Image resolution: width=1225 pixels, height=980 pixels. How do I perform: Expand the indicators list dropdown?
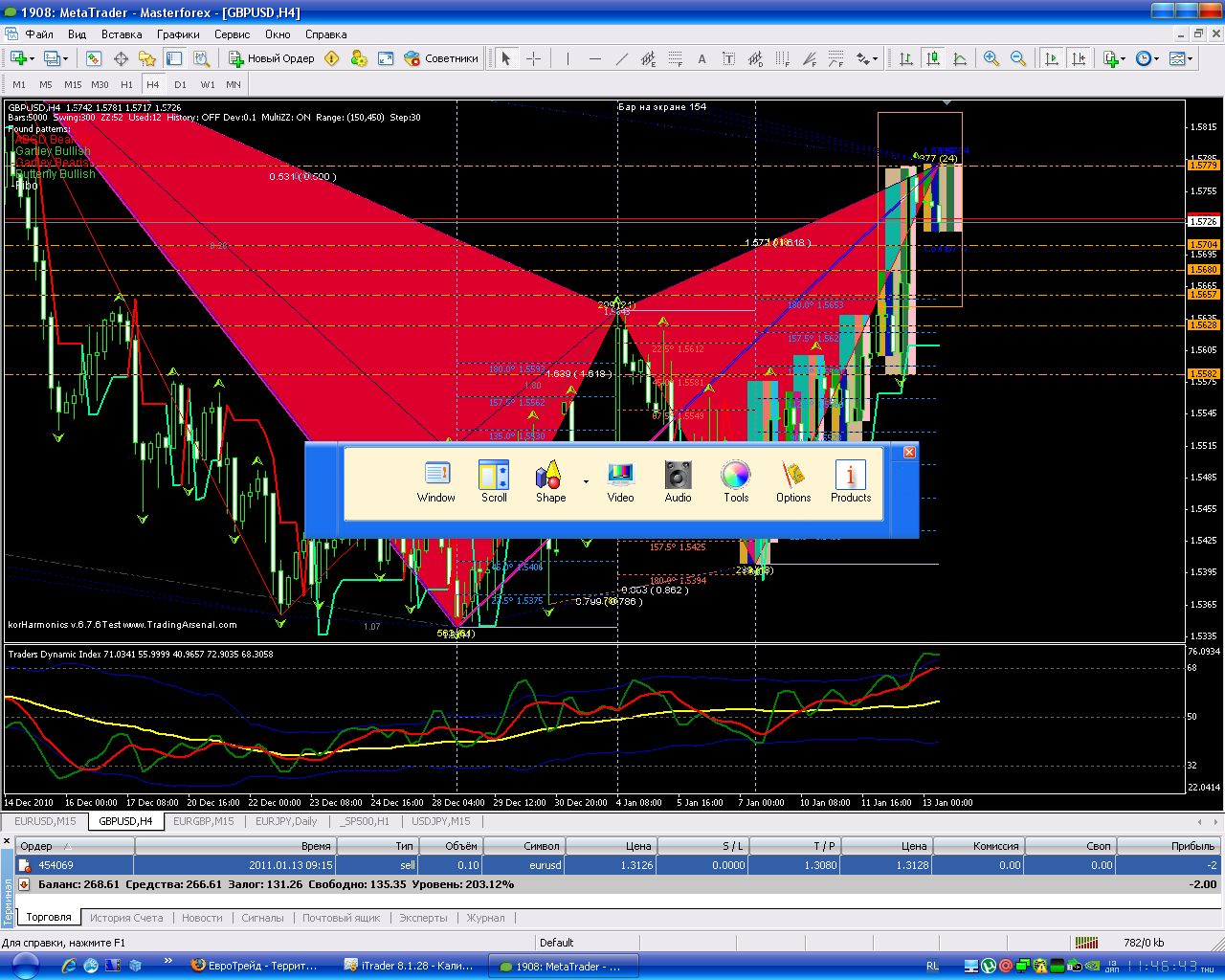pos(1124,58)
